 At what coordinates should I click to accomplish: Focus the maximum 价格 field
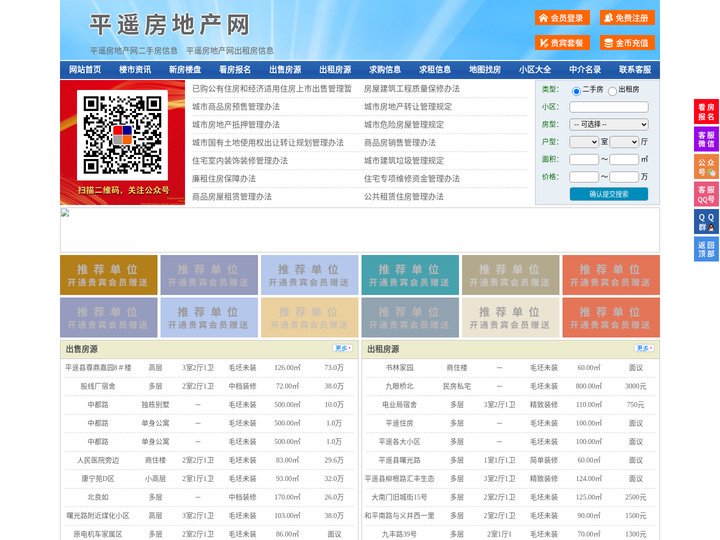(624, 177)
